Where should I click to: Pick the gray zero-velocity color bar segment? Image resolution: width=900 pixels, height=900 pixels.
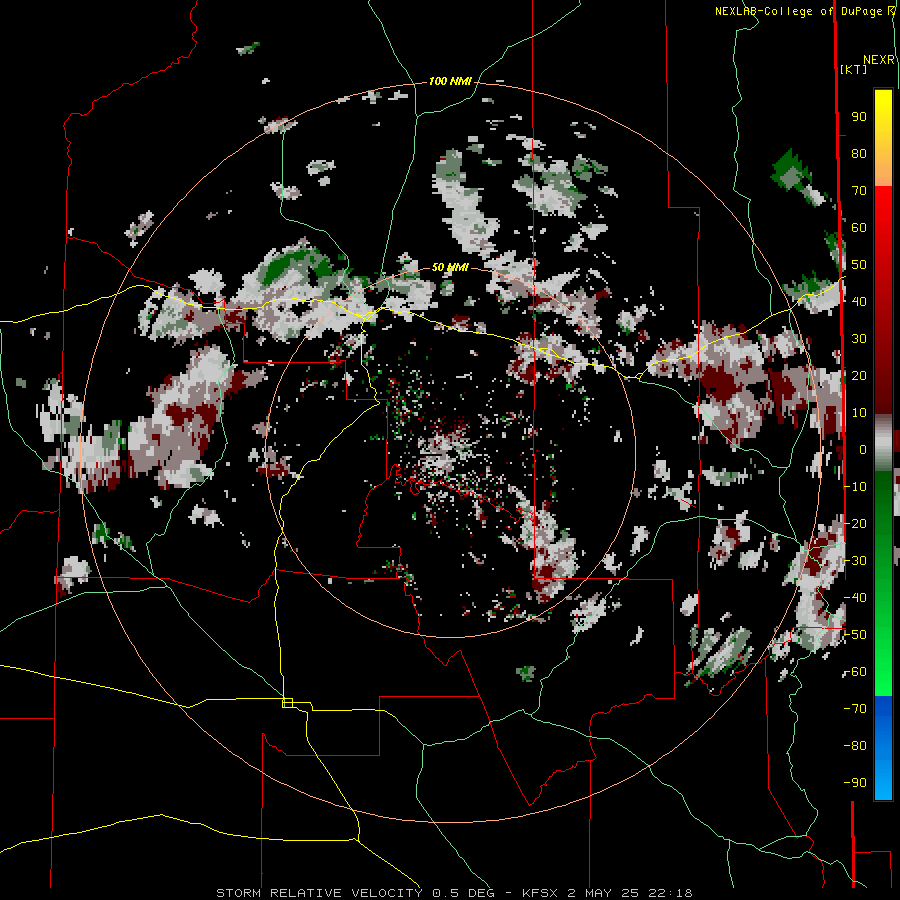tap(883, 443)
